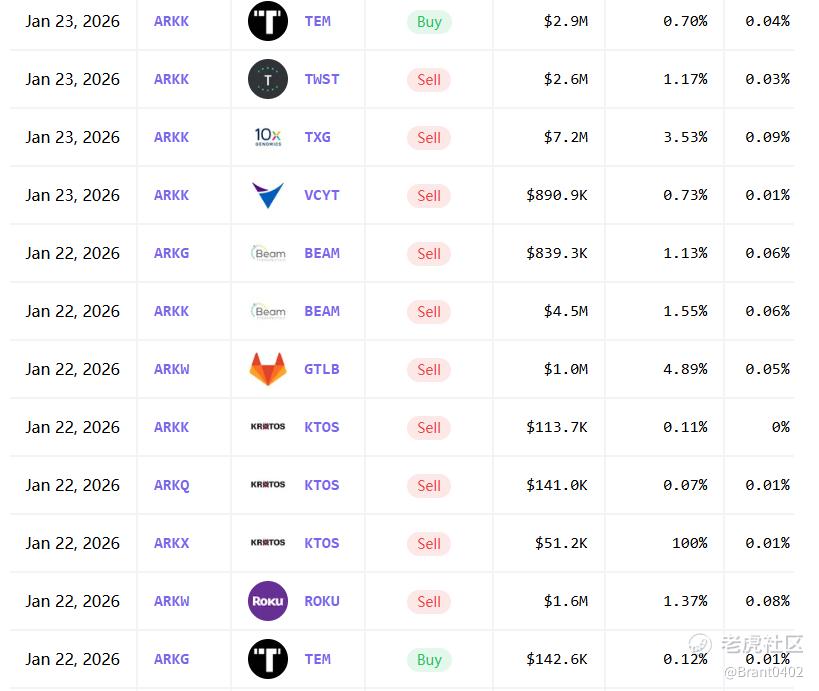Click the Sell badge in the GTLB row
Image resolution: width=819 pixels, height=691 pixels.
click(x=429, y=370)
